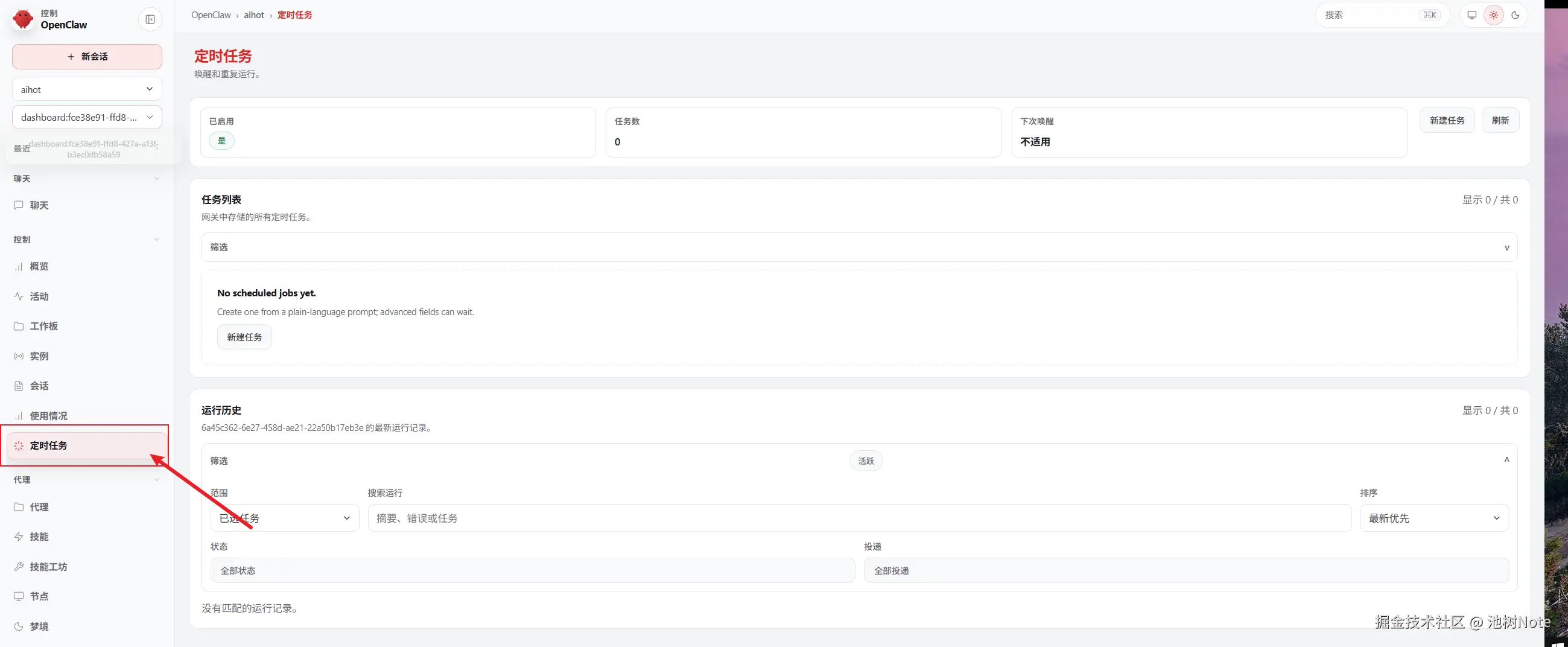Screen dimensions: 1568x647
Task: Click aihot in the breadcrumb
Action: pyautogui.click(x=254, y=15)
